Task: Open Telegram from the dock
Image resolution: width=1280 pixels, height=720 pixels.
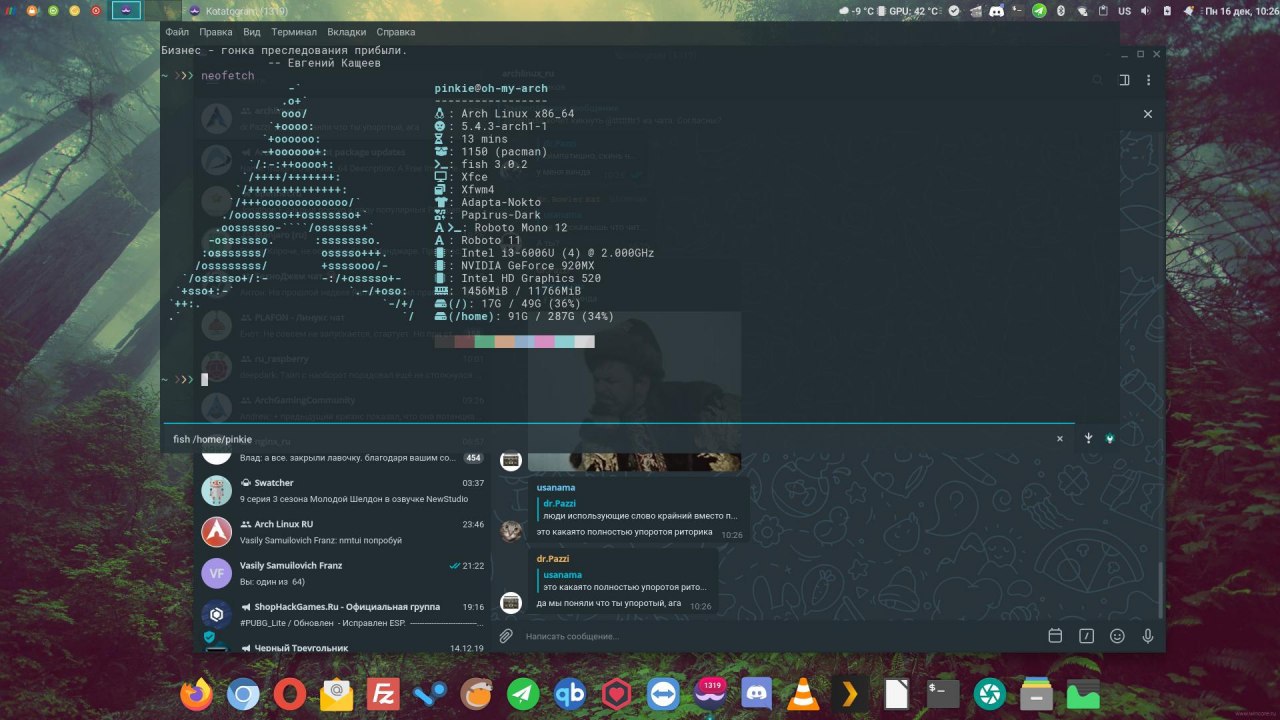Action: (523, 693)
